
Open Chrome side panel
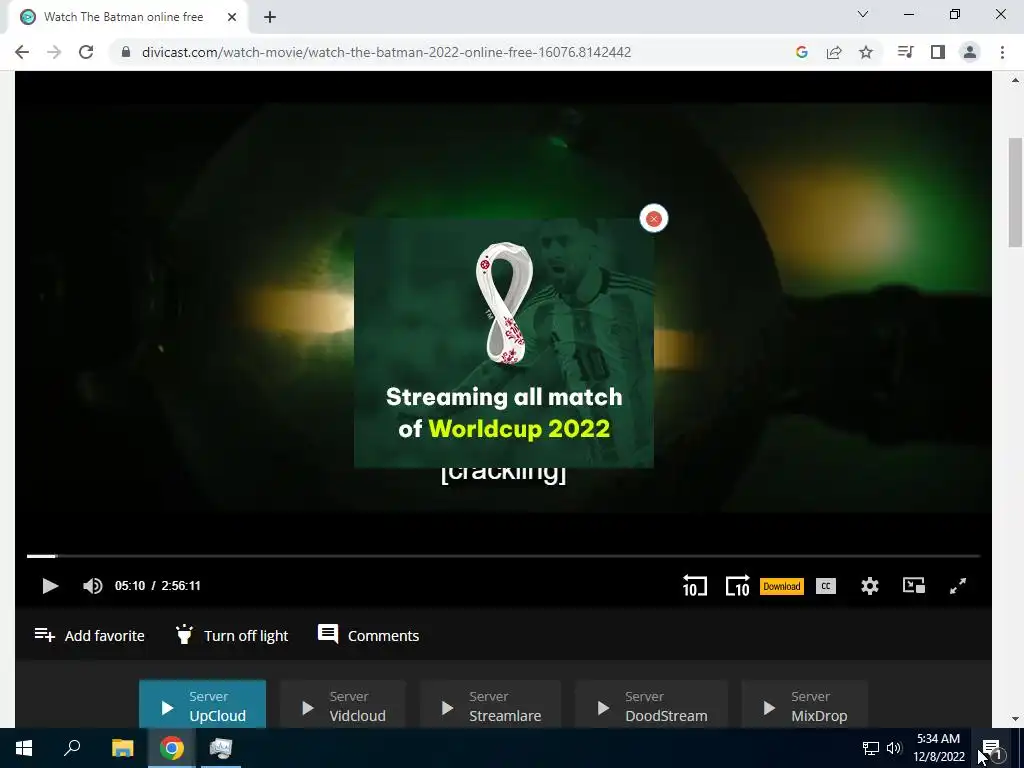coord(938,52)
